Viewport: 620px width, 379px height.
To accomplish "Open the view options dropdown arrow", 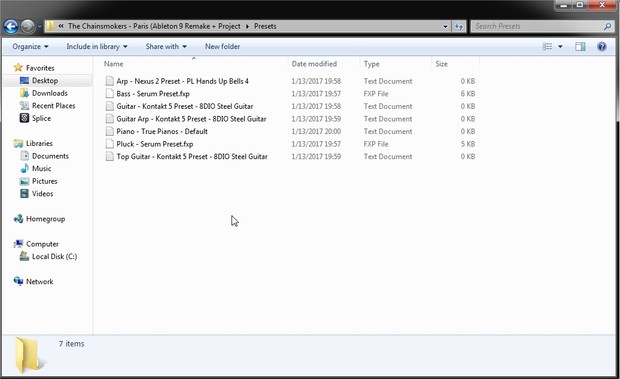I will point(560,47).
